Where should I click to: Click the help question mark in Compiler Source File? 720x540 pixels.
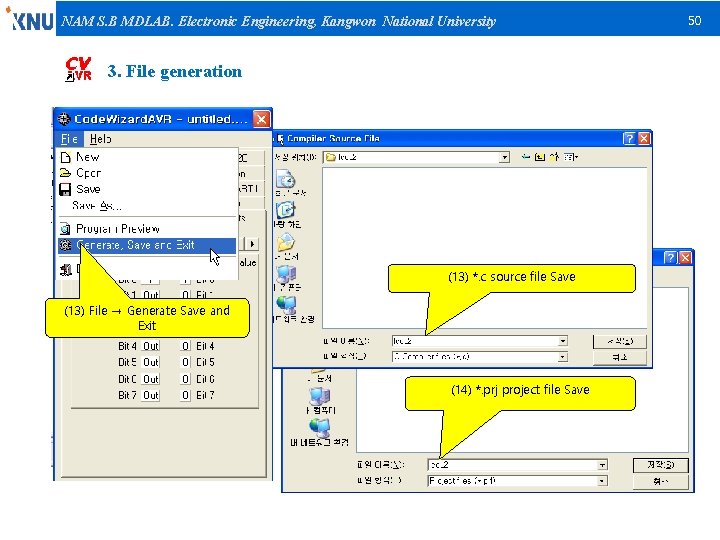[x=629, y=139]
